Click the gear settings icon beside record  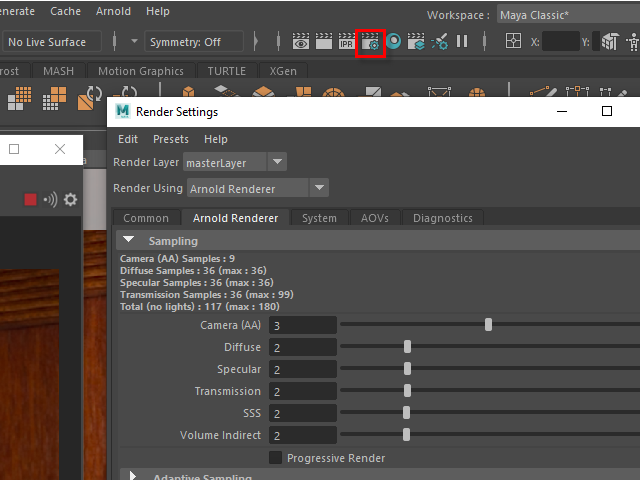[70, 199]
